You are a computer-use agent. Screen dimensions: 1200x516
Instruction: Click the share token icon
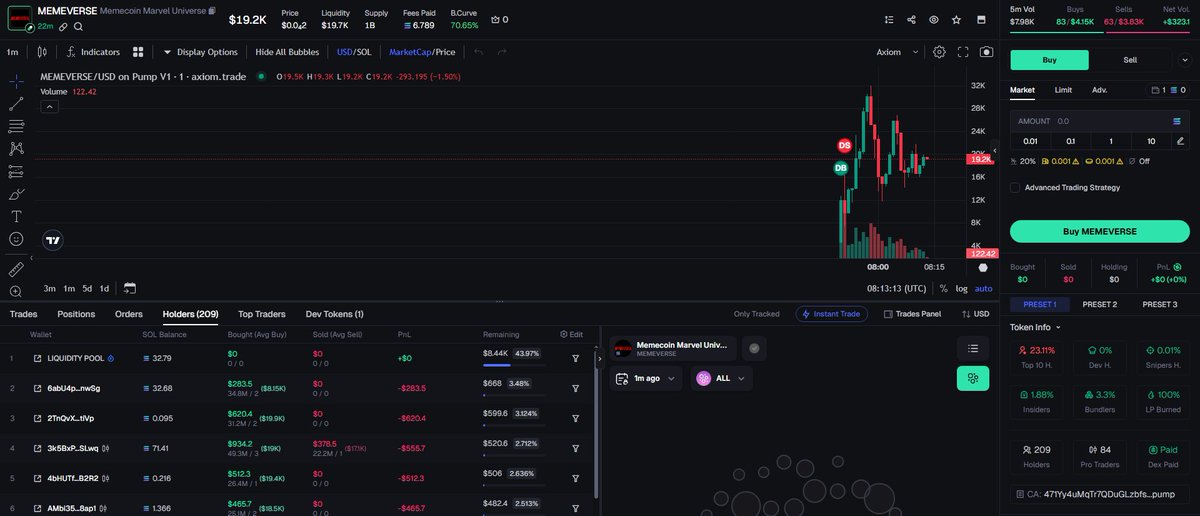[911, 19]
